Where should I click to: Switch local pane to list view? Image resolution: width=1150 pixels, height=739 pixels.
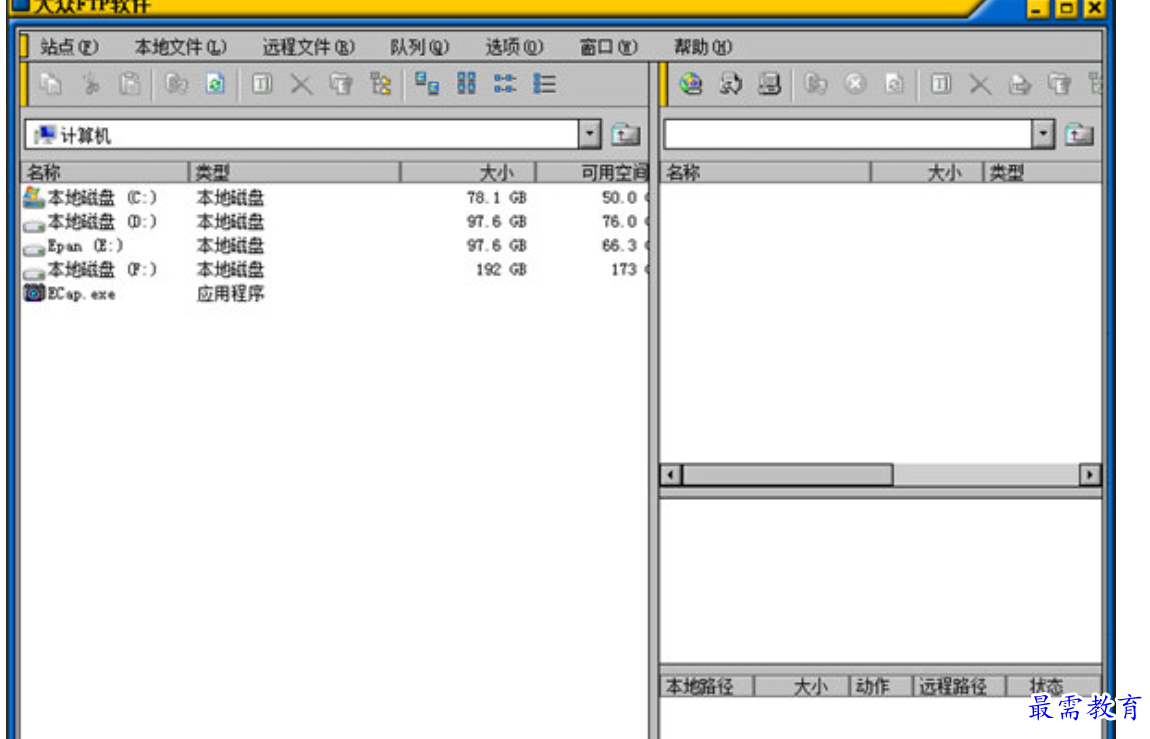pos(505,84)
